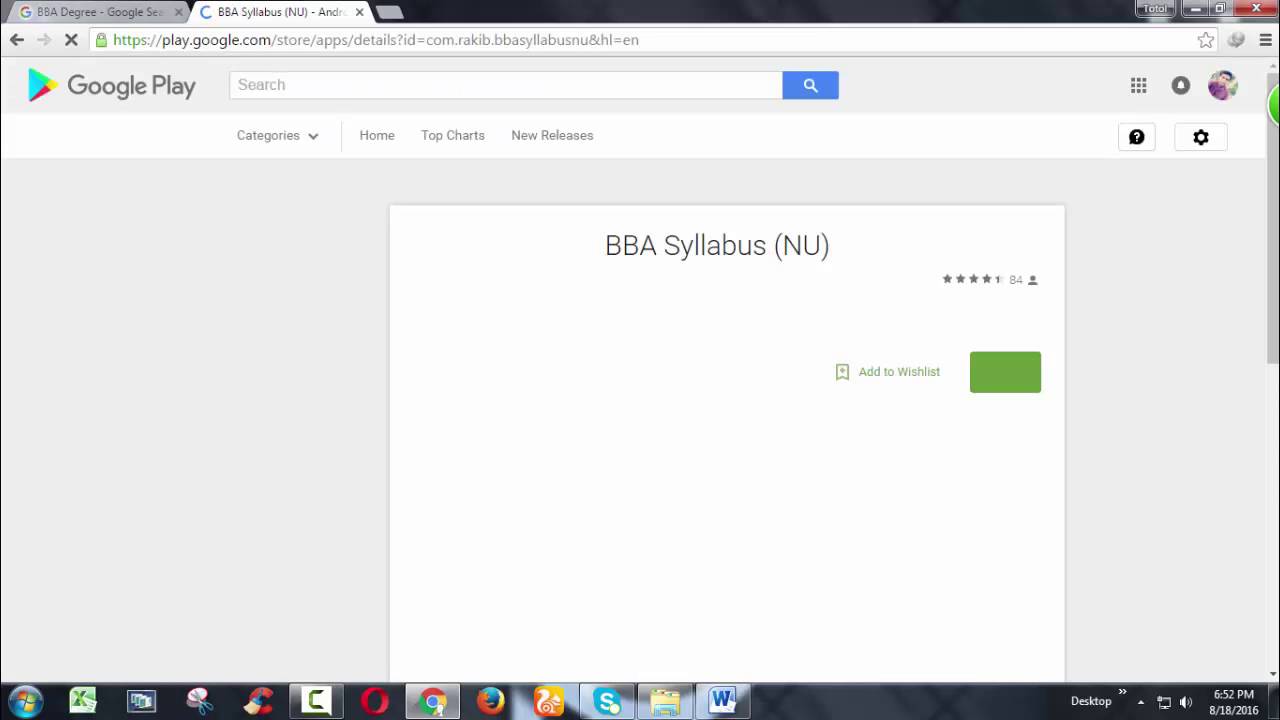
Task: Click the star rating with 84 reviews
Action: [x=990, y=280]
